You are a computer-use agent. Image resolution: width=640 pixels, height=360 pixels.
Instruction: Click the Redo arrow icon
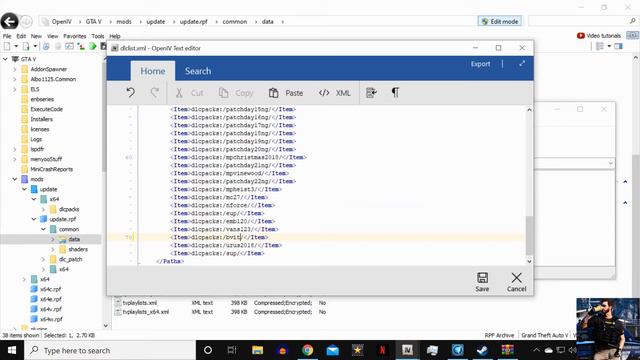tap(154, 93)
